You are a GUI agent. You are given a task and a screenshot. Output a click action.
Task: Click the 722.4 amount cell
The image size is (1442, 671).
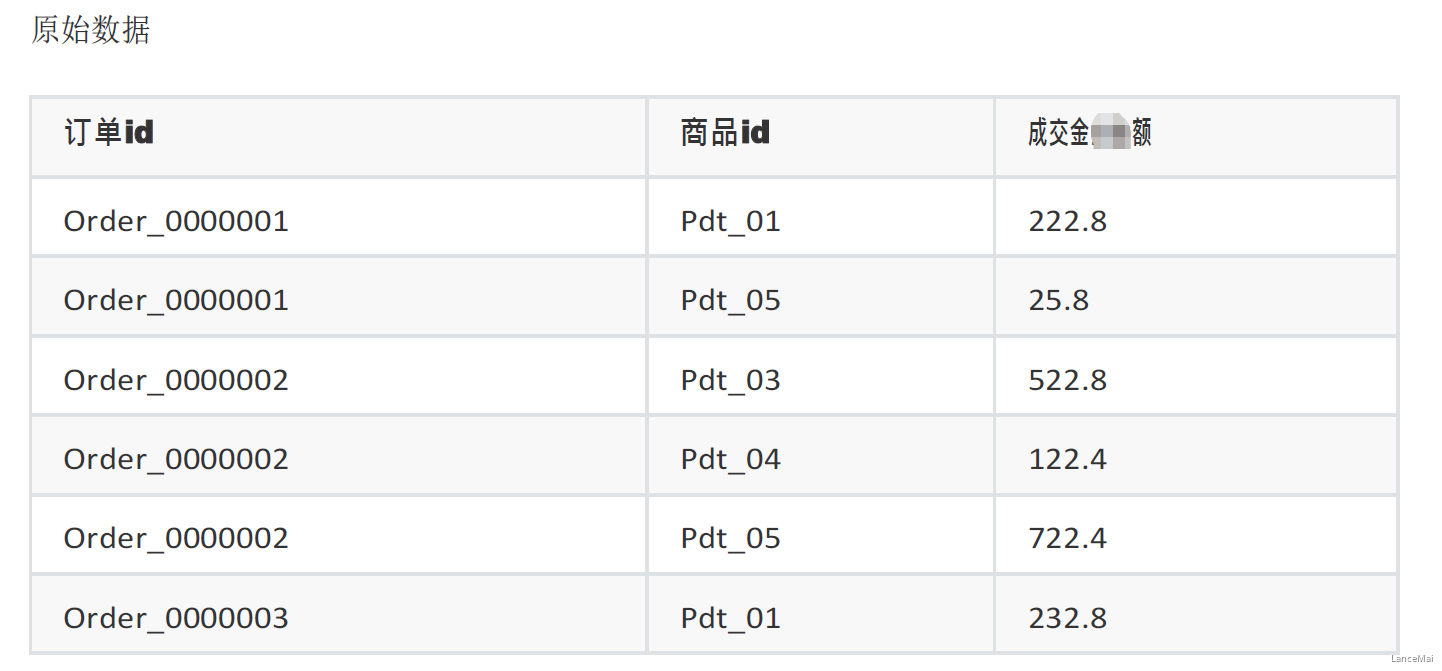1067,538
